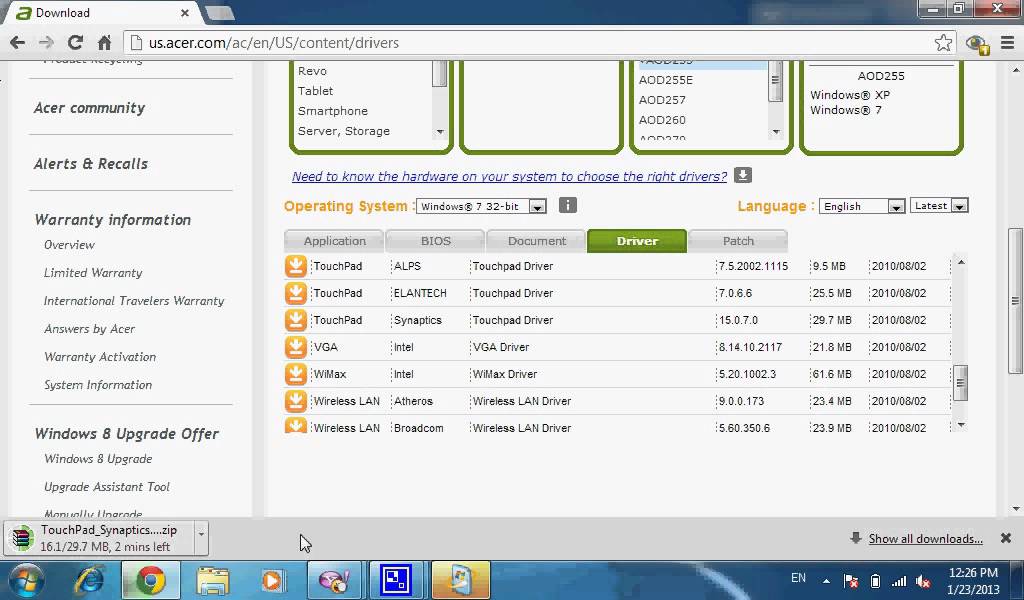Screen dimensions: 1024x600
Task: Click the driver table scrollbar thumb
Action: click(960, 382)
